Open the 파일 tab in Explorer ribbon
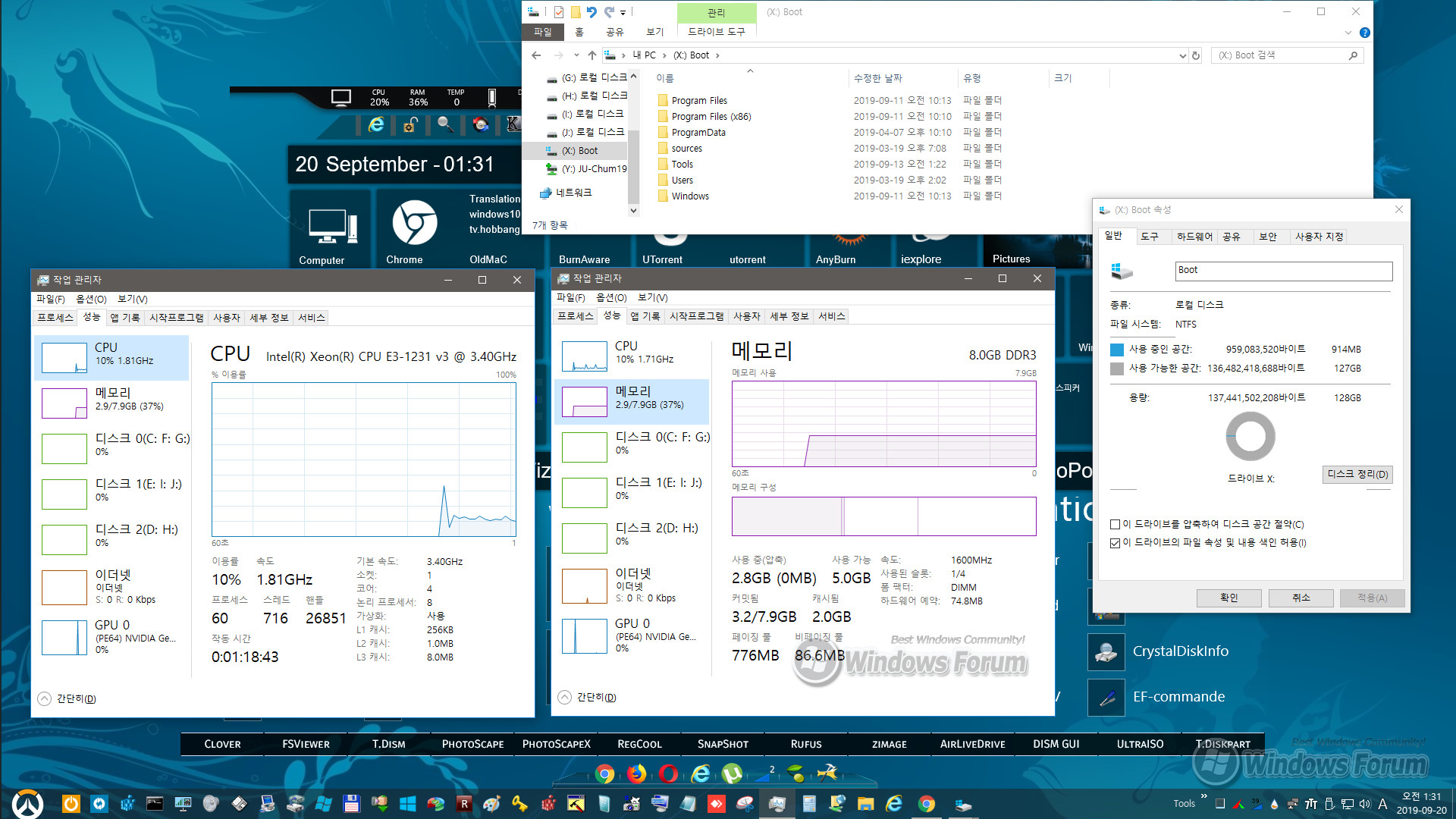 pos(543,32)
